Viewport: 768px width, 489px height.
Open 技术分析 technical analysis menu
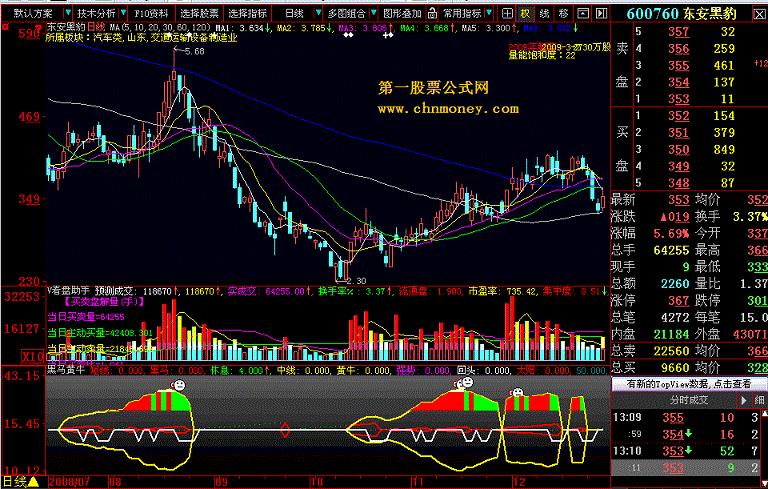pos(96,13)
